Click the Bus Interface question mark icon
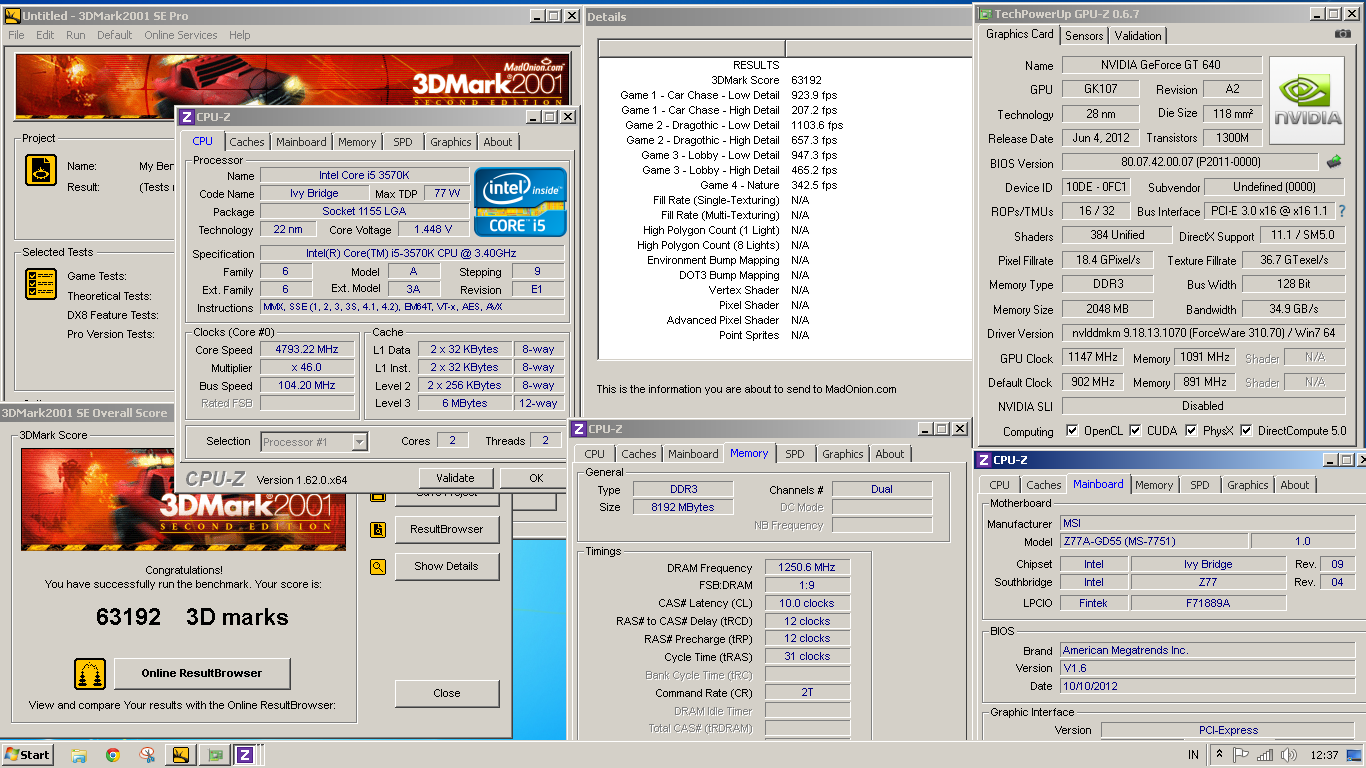 pyautogui.click(x=1342, y=211)
